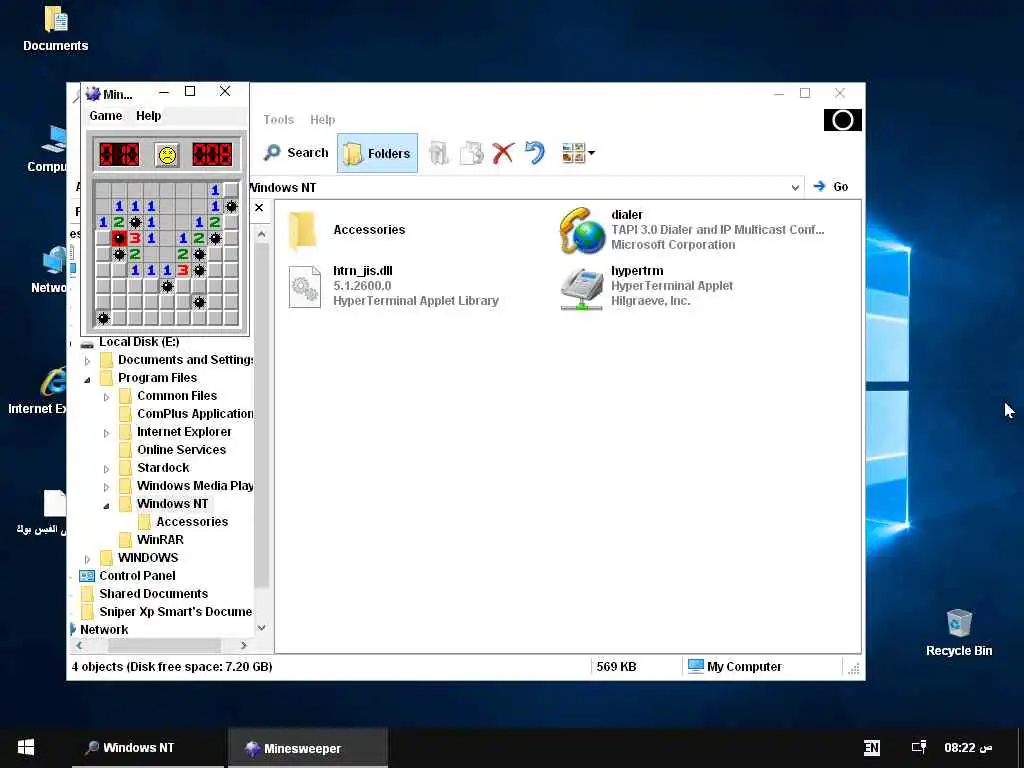
Task: Open the Help menu in Minesweeper
Action: [148, 116]
